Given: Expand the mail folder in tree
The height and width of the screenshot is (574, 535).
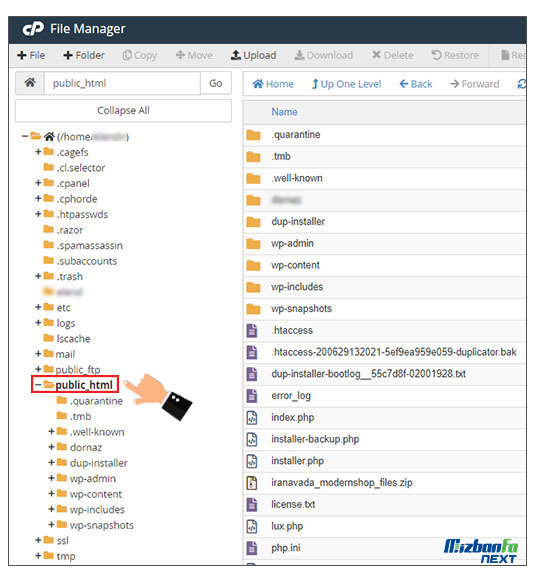Looking at the screenshot, I should (38, 354).
